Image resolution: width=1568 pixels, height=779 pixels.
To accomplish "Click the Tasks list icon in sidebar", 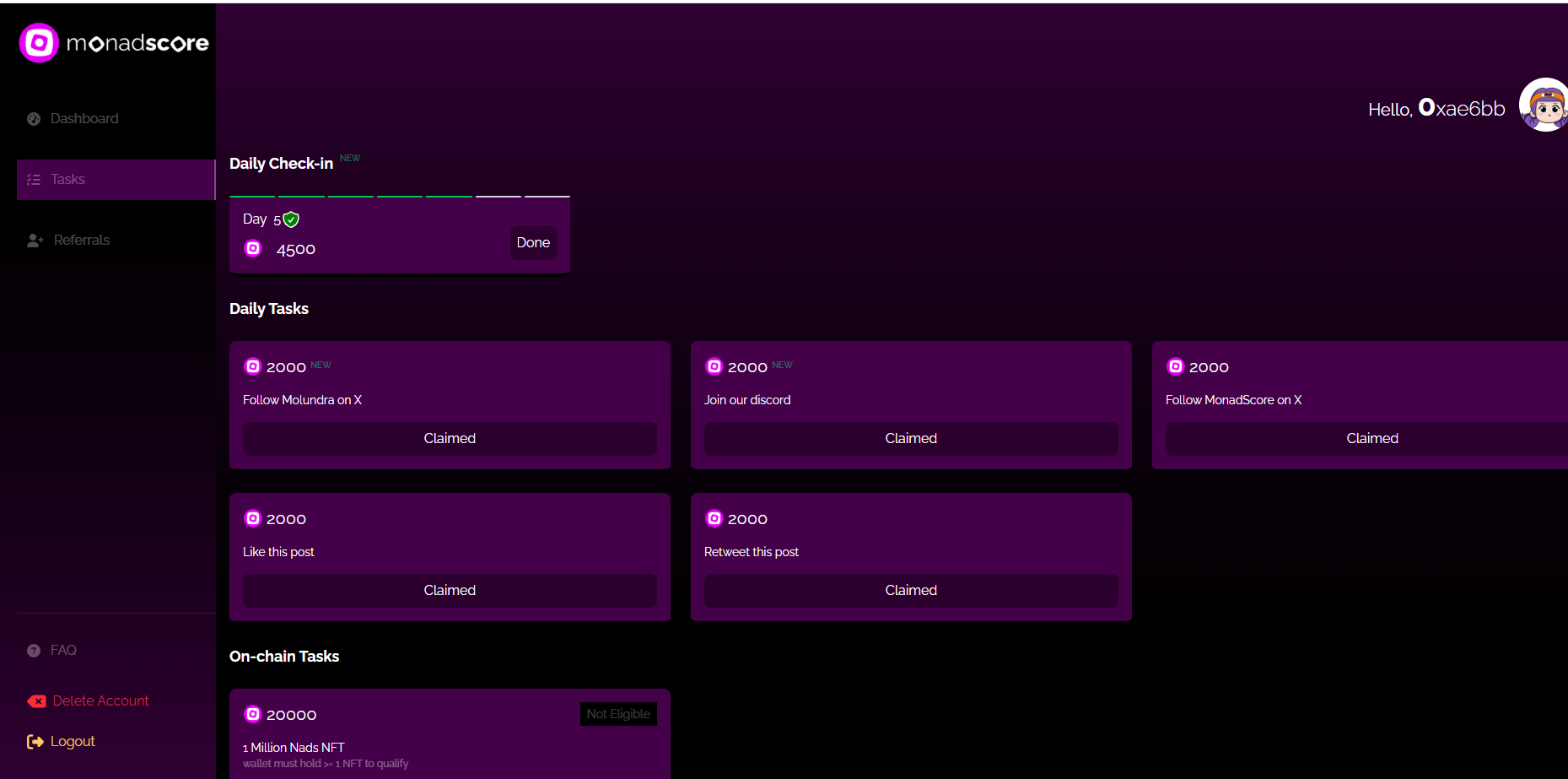I will pyautogui.click(x=34, y=180).
